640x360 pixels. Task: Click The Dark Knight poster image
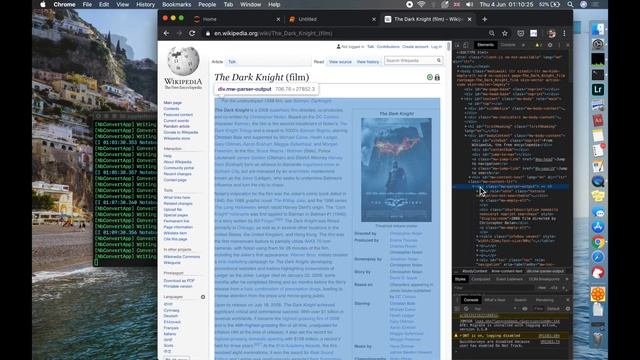pyautogui.click(x=396, y=170)
